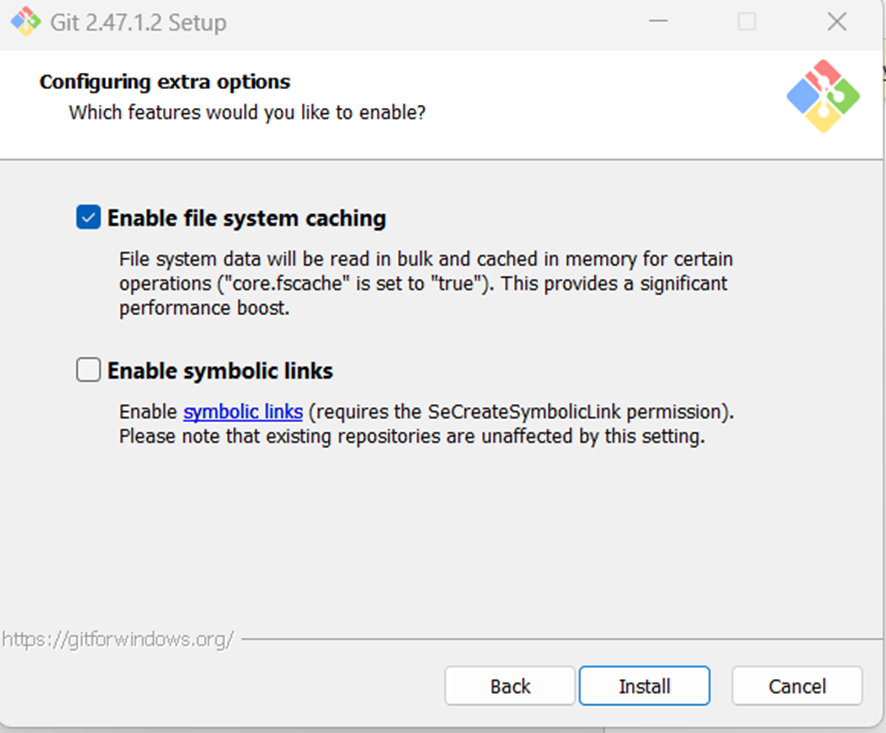Click the SeCreateSymbolicLink permission description text
886x733 pixels.
pos(527,411)
